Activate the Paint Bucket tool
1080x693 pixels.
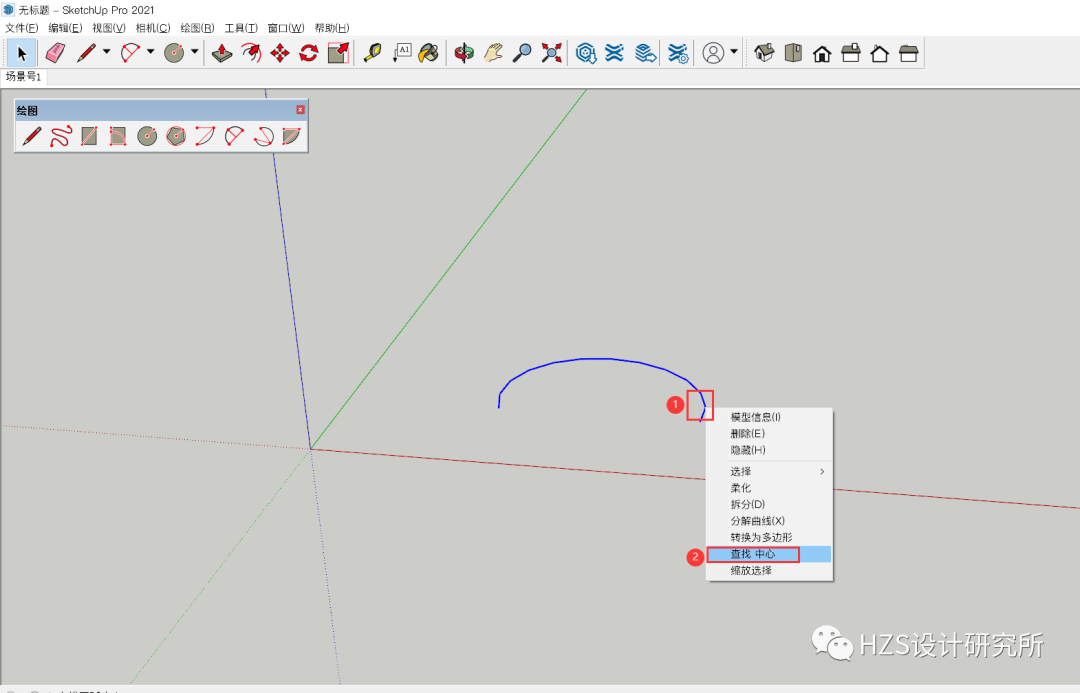click(x=428, y=53)
